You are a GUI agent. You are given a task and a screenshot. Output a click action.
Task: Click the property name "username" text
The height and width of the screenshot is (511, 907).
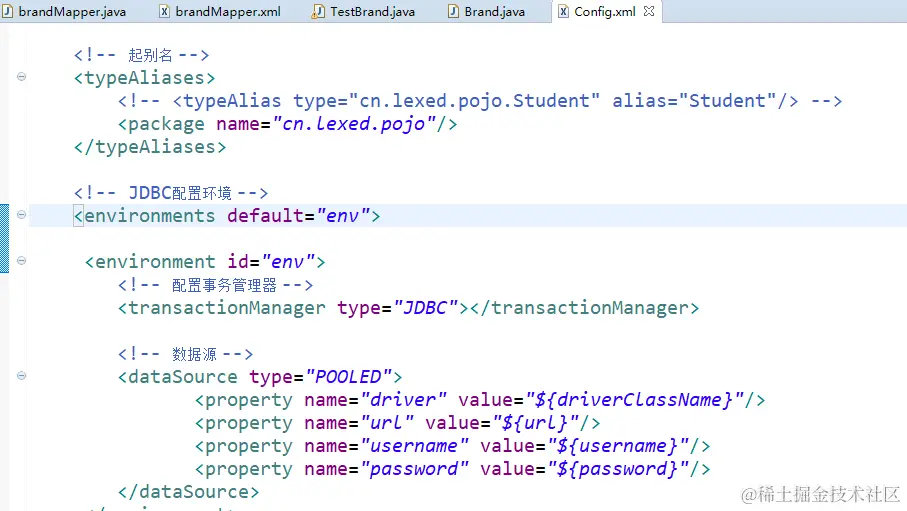coord(414,446)
